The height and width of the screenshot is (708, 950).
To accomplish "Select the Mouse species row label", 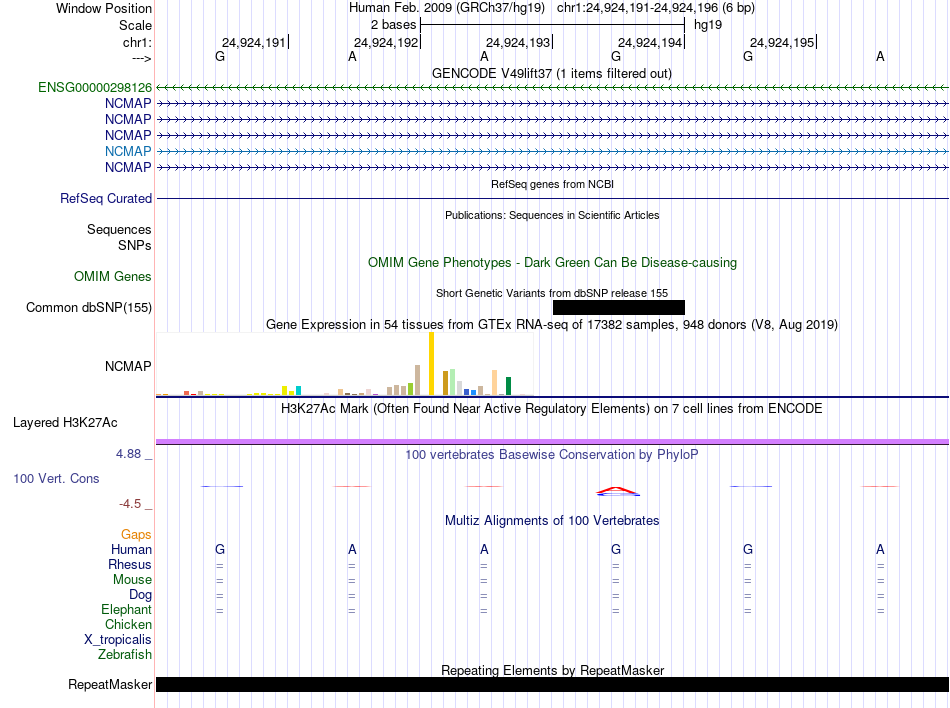I will (x=132, y=580).
